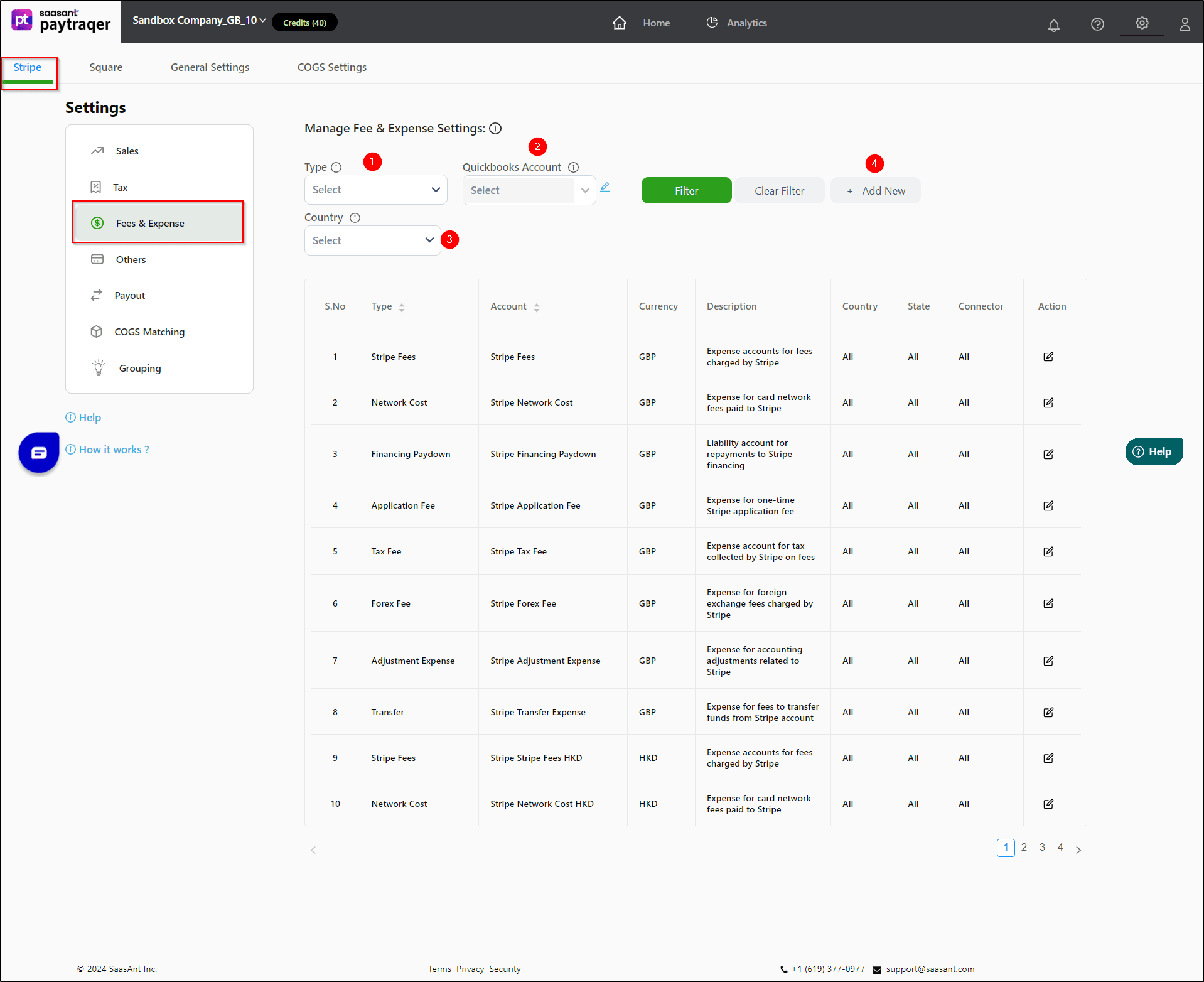The image size is (1204, 982).
Task: Sort table by Account column
Action: point(537,307)
